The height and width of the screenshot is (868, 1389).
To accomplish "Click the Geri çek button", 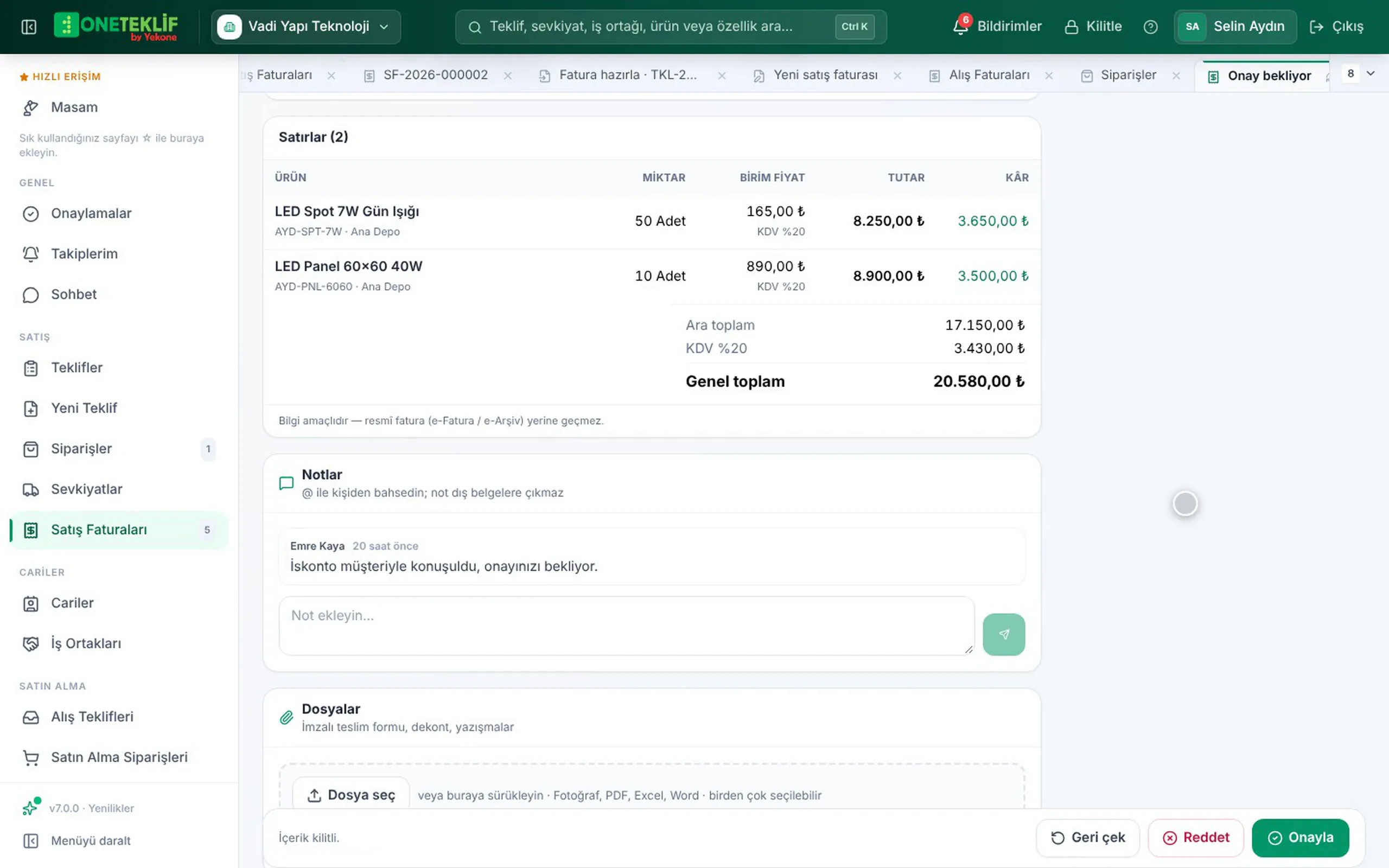I will pos(1088,838).
